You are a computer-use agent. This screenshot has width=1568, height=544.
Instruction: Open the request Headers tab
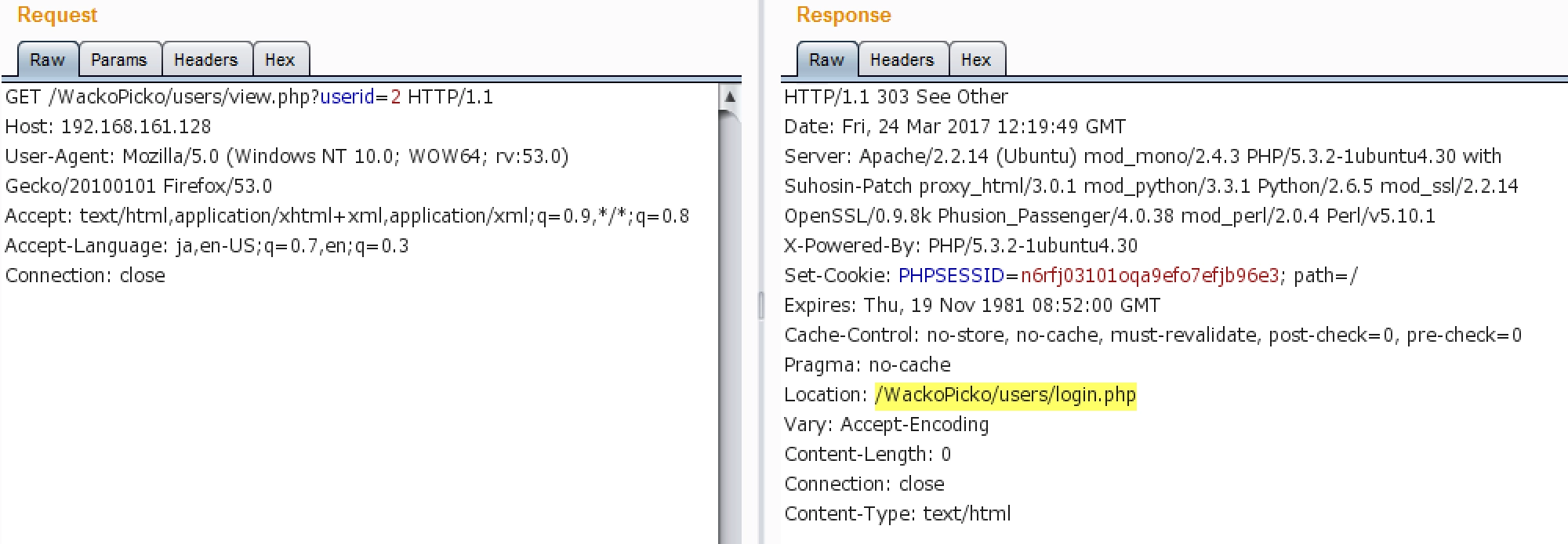[x=205, y=60]
